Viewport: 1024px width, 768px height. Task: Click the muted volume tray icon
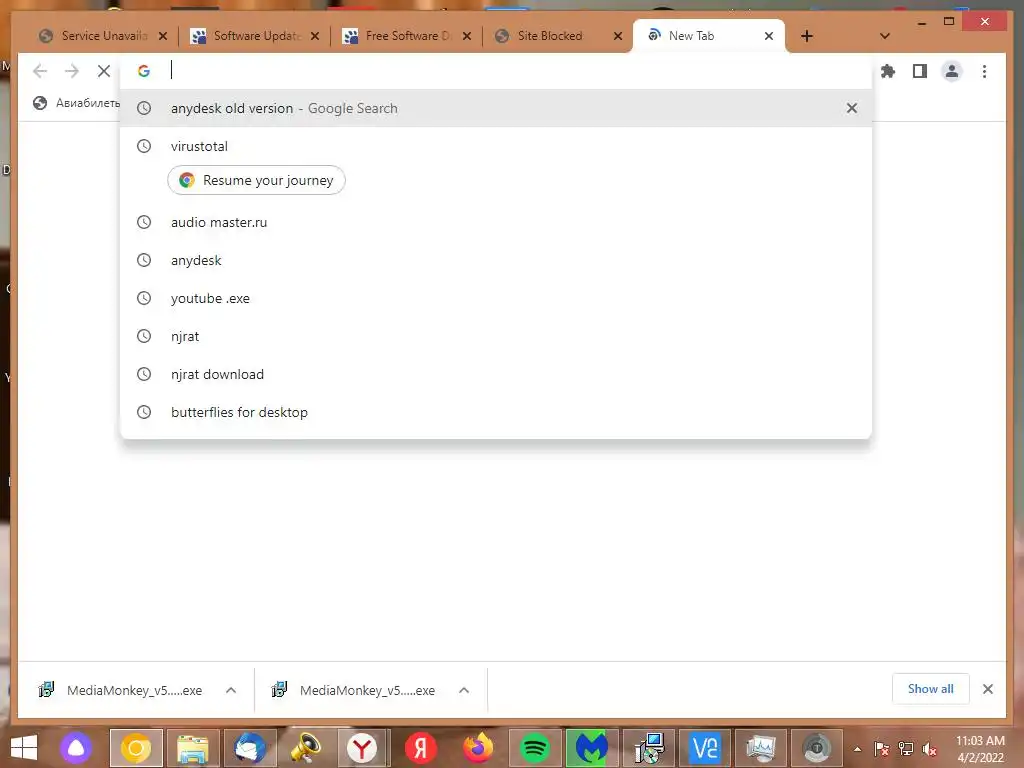(x=929, y=749)
